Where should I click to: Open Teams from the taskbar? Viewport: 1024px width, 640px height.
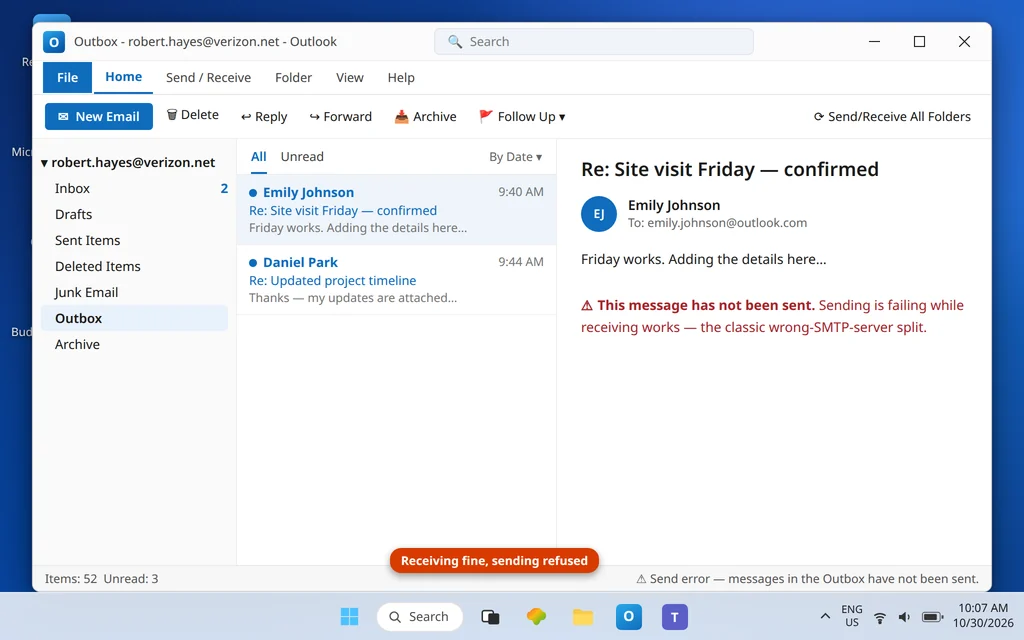coord(675,616)
